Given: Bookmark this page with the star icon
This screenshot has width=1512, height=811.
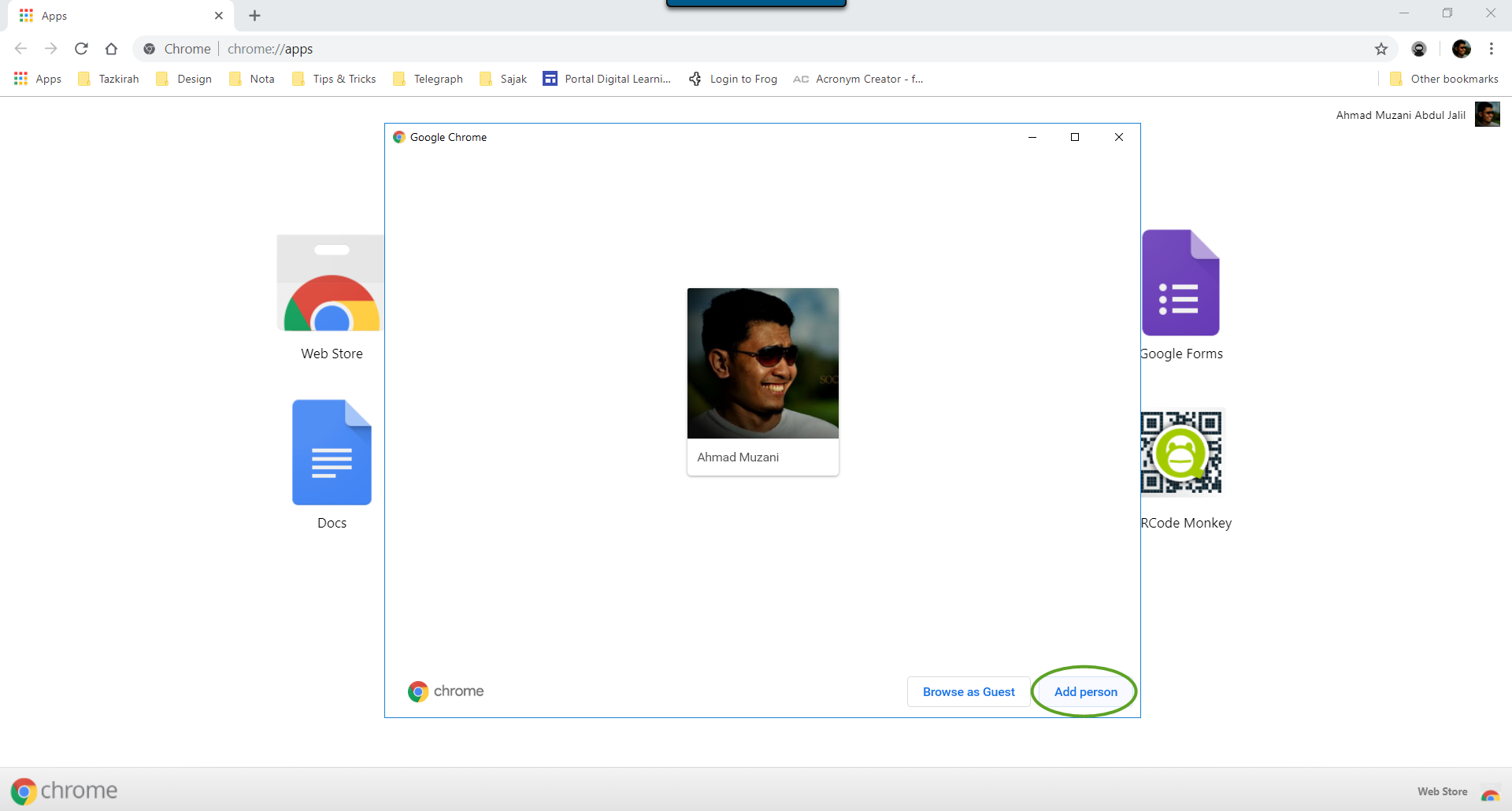Looking at the screenshot, I should pyautogui.click(x=1380, y=49).
